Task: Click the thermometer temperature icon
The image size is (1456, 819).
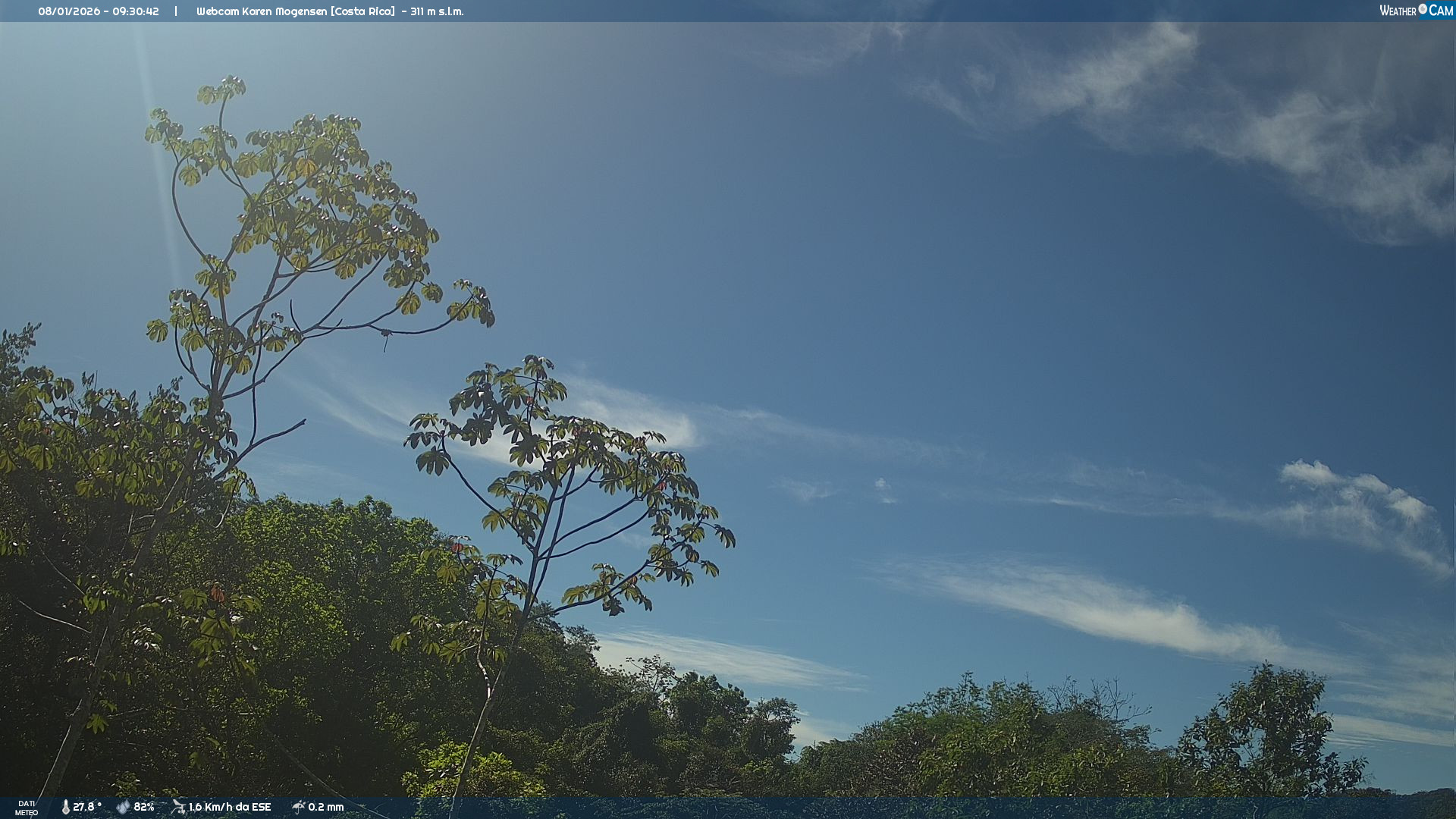Action: (x=65, y=807)
